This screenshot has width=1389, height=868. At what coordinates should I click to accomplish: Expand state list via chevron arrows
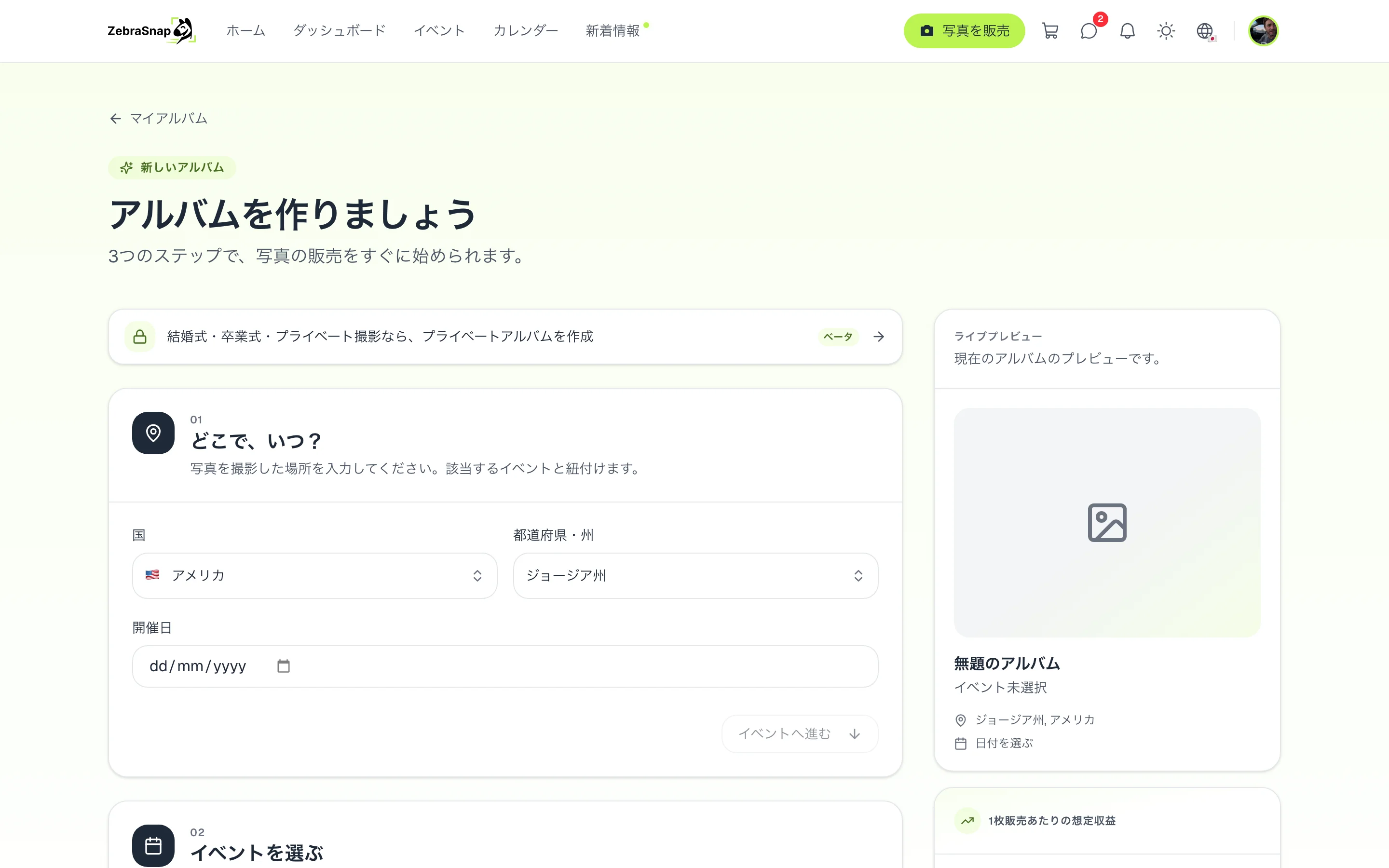click(x=858, y=576)
